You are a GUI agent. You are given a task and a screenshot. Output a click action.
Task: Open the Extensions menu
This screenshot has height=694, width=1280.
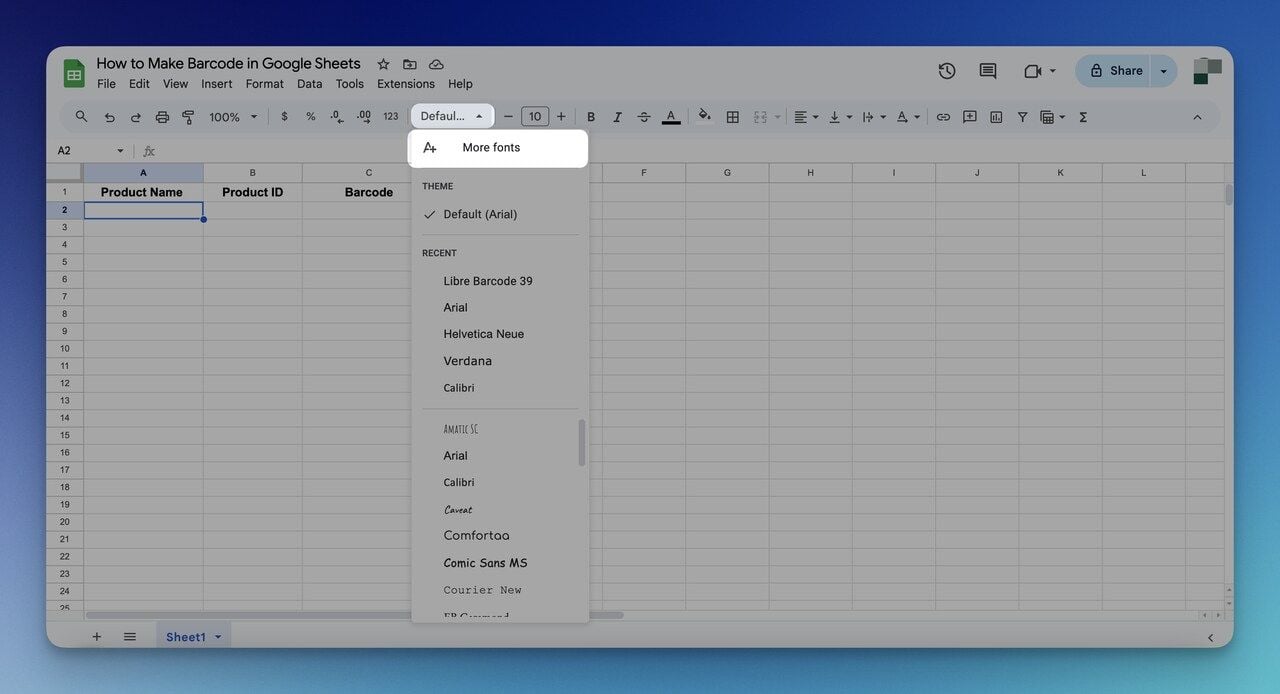(406, 84)
